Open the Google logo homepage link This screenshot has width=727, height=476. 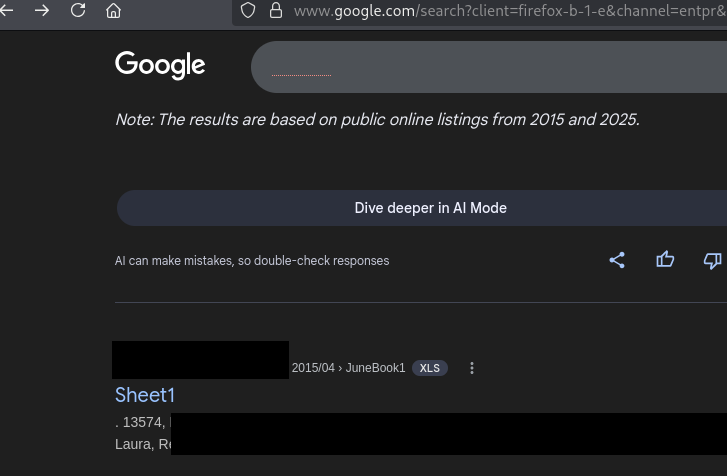point(160,65)
